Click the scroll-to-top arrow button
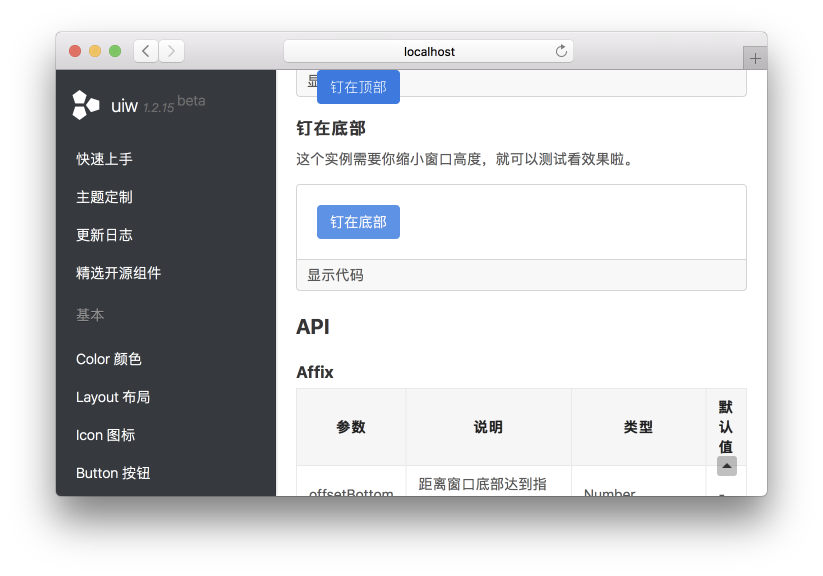 pyautogui.click(x=727, y=466)
